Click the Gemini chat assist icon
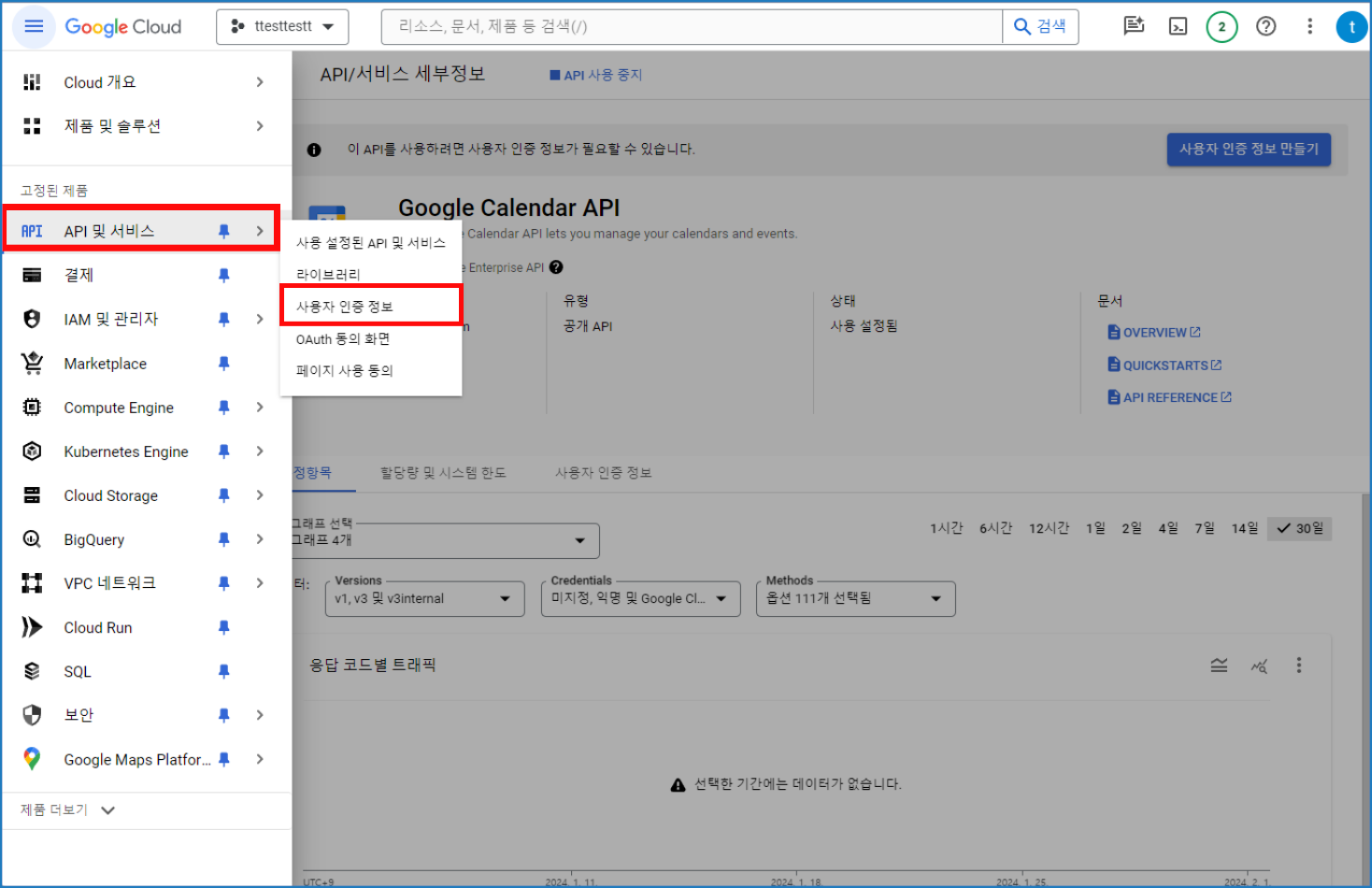1372x888 pixels. (1134, 26)
